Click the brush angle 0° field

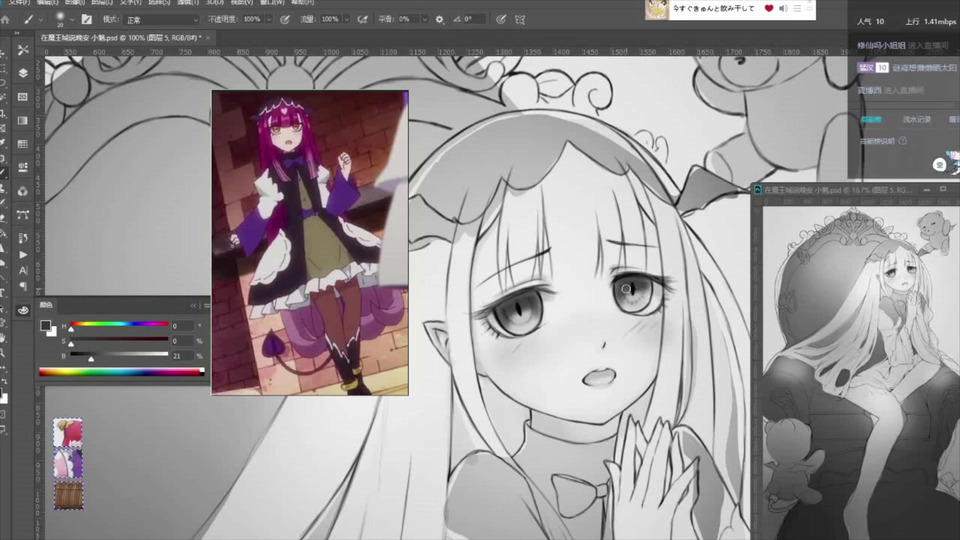[474, 20]
